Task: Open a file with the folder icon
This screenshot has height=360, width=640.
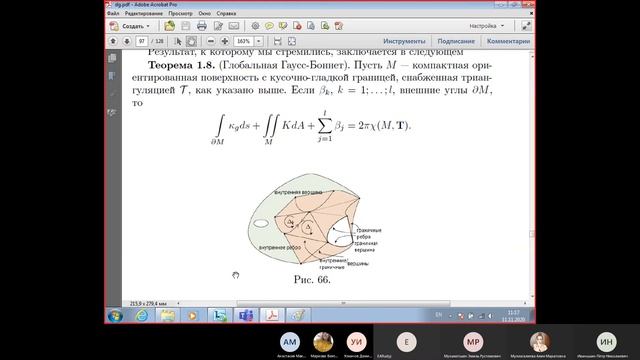Action: [169, 26]
